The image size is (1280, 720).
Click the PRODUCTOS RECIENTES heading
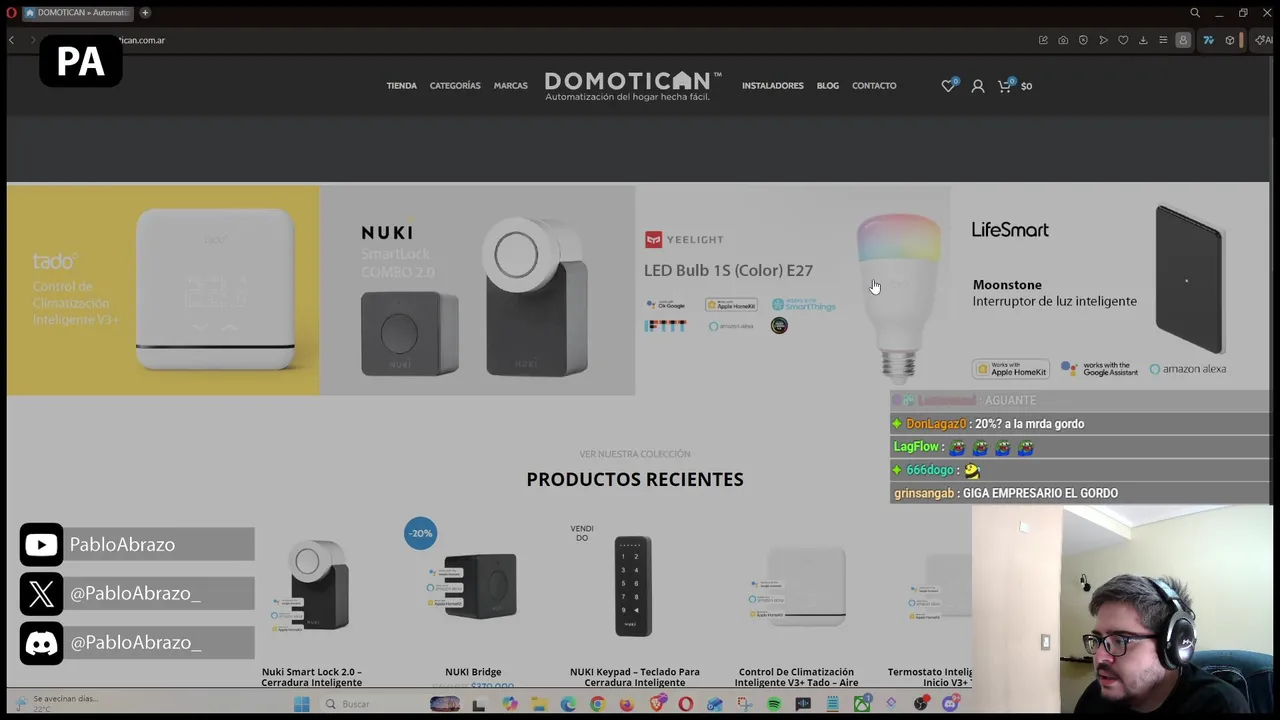click(635, 479)
